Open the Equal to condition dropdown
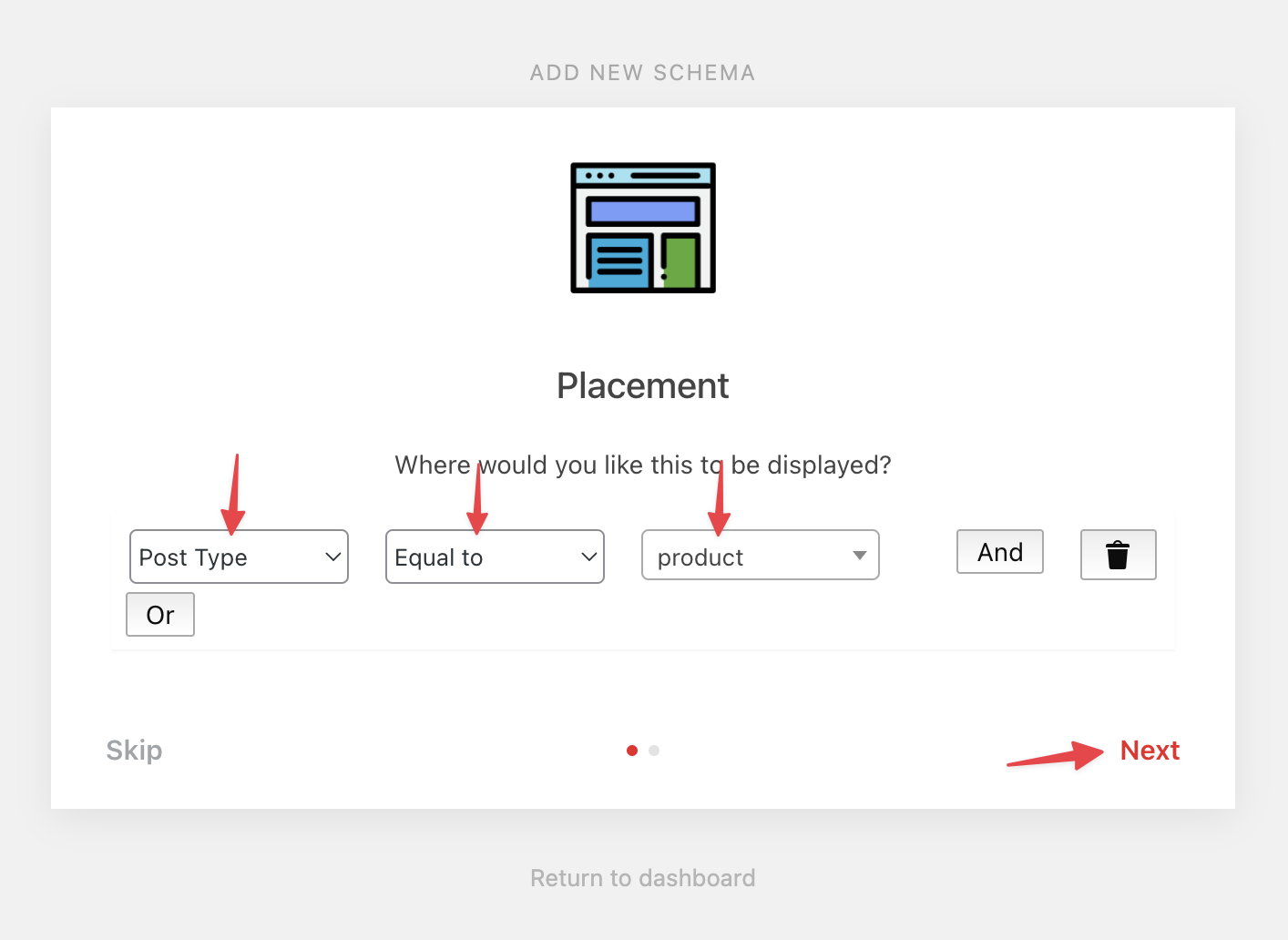 click(495, 557)
